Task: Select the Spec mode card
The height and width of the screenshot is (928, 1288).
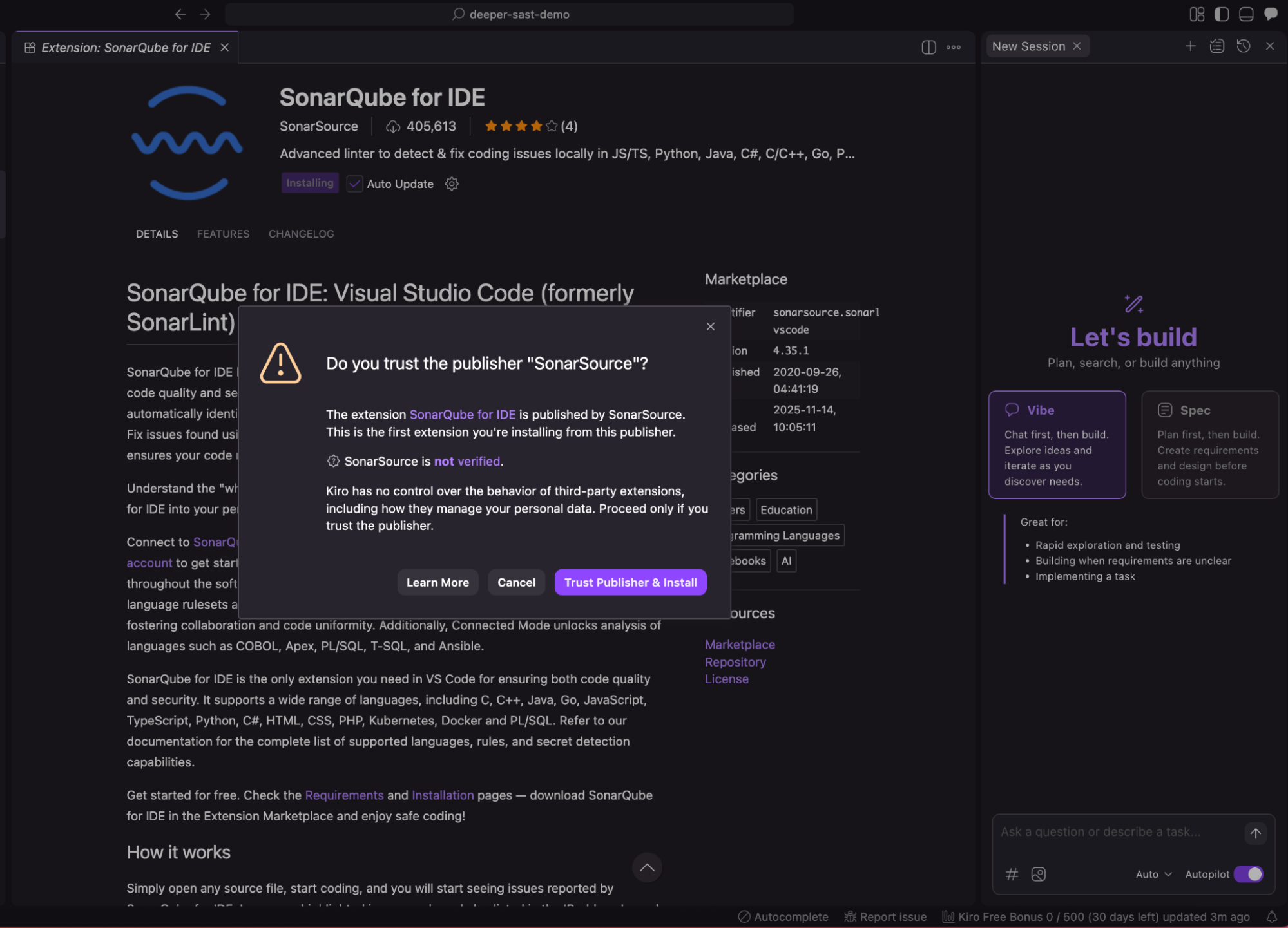Action: click(x=1209, y=444)
